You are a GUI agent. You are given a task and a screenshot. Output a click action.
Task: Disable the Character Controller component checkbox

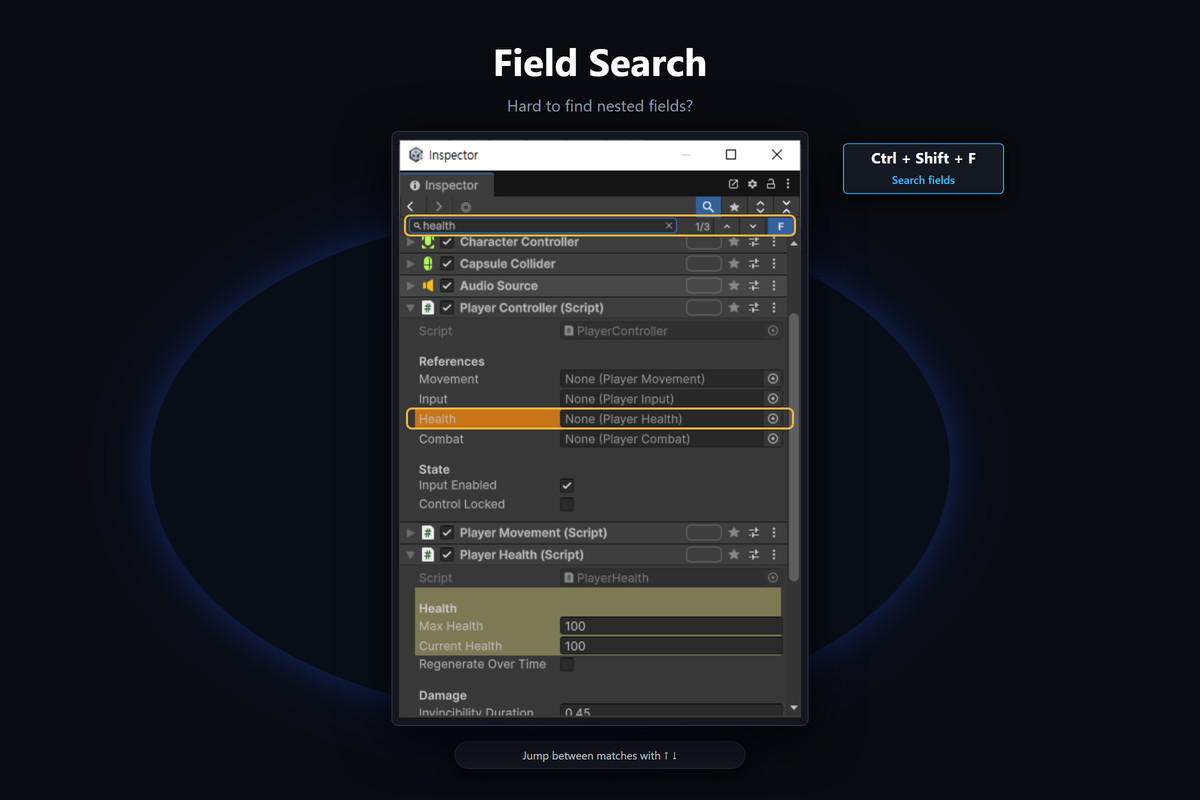click(447, 242)
